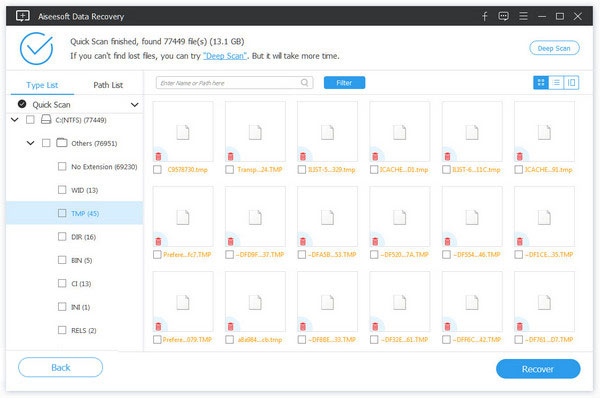Screen dimensions: 600x398
Task: Click file icon of C9578730.tmp
Action: click(183, 132)
